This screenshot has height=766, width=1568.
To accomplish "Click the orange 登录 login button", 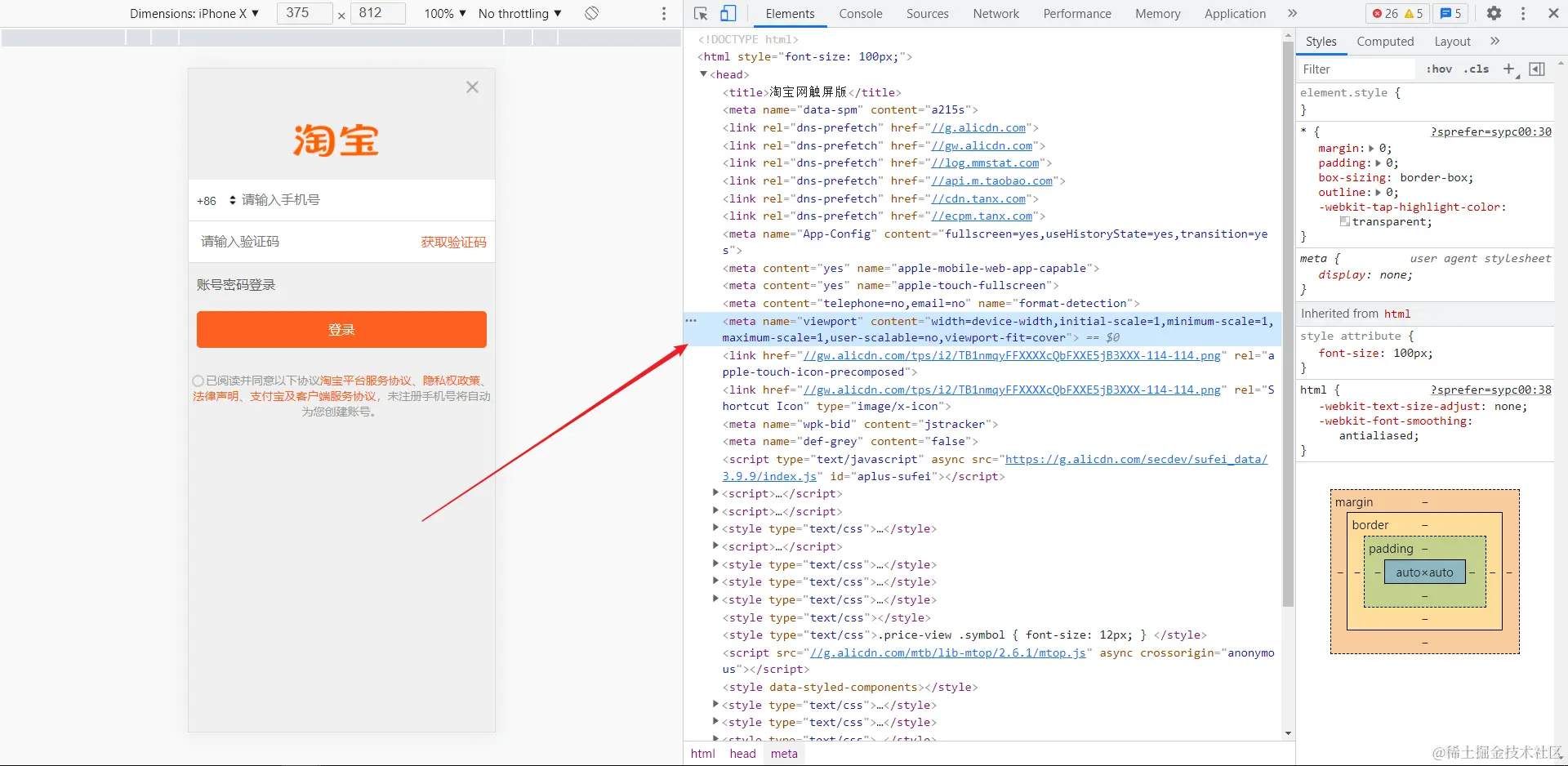I will coord(341,329).
